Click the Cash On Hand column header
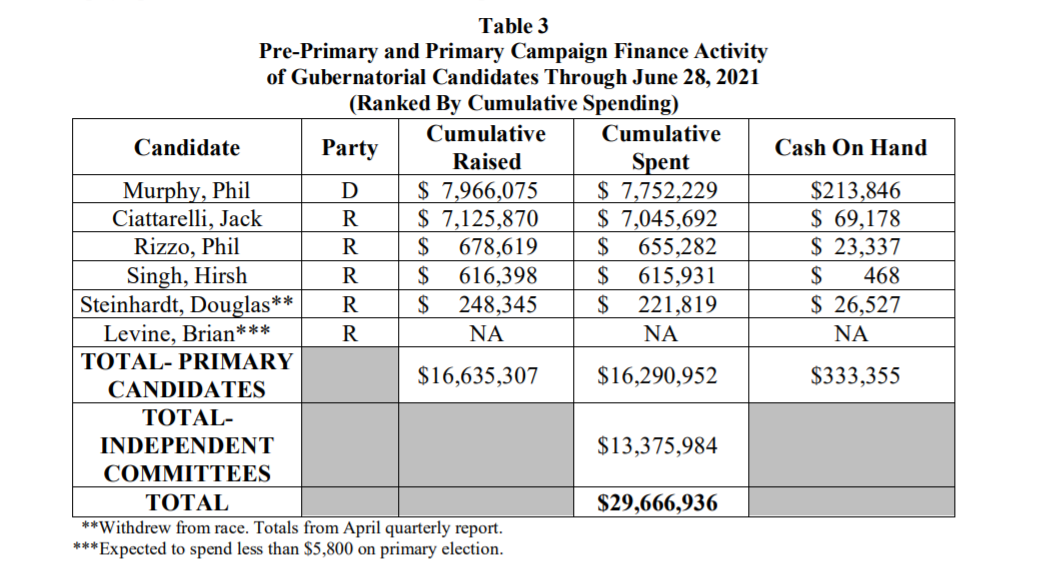 [850, 148]
